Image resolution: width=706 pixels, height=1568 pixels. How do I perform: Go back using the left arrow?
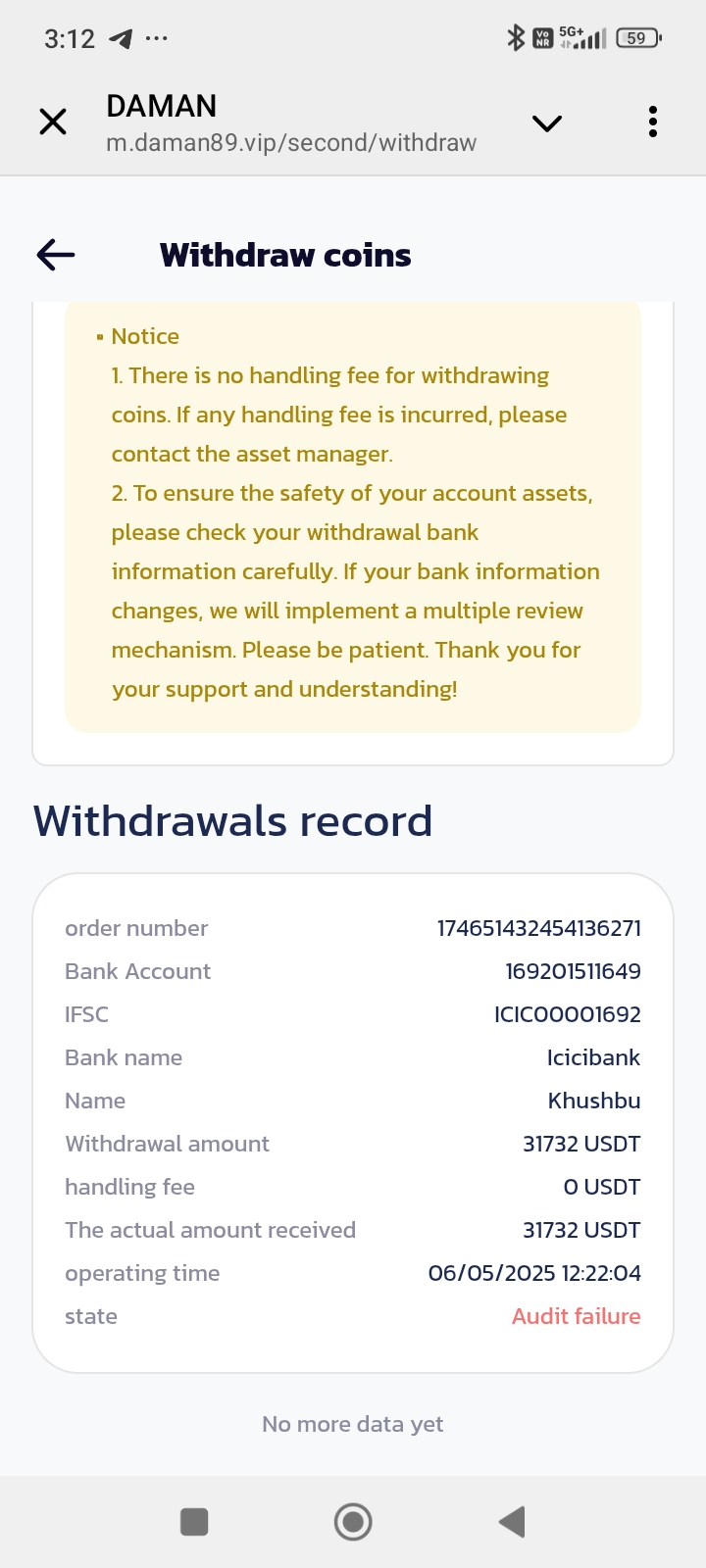point(56,255)
